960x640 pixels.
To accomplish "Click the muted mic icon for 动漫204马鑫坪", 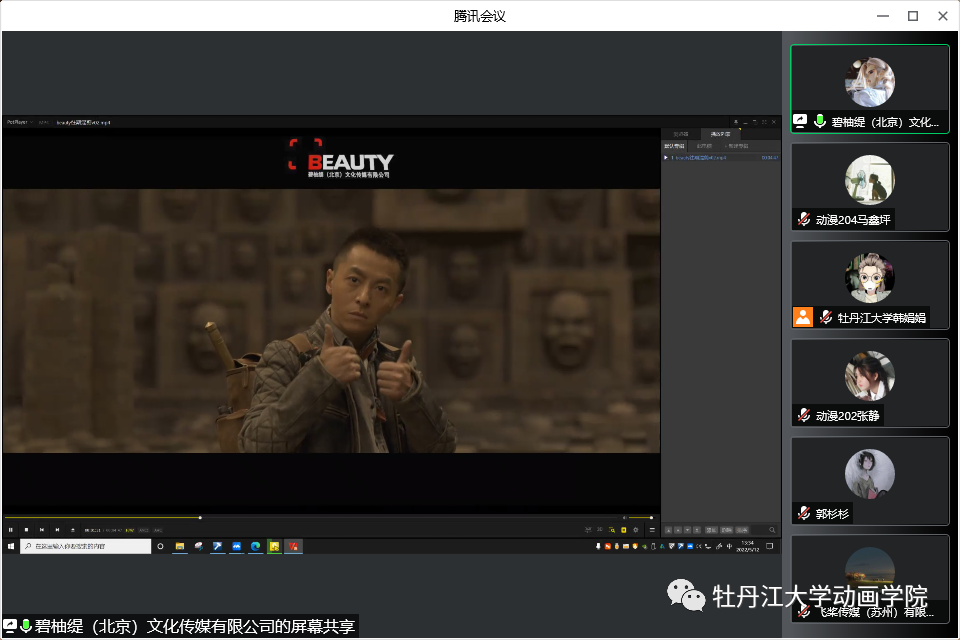I will (804, 219).
